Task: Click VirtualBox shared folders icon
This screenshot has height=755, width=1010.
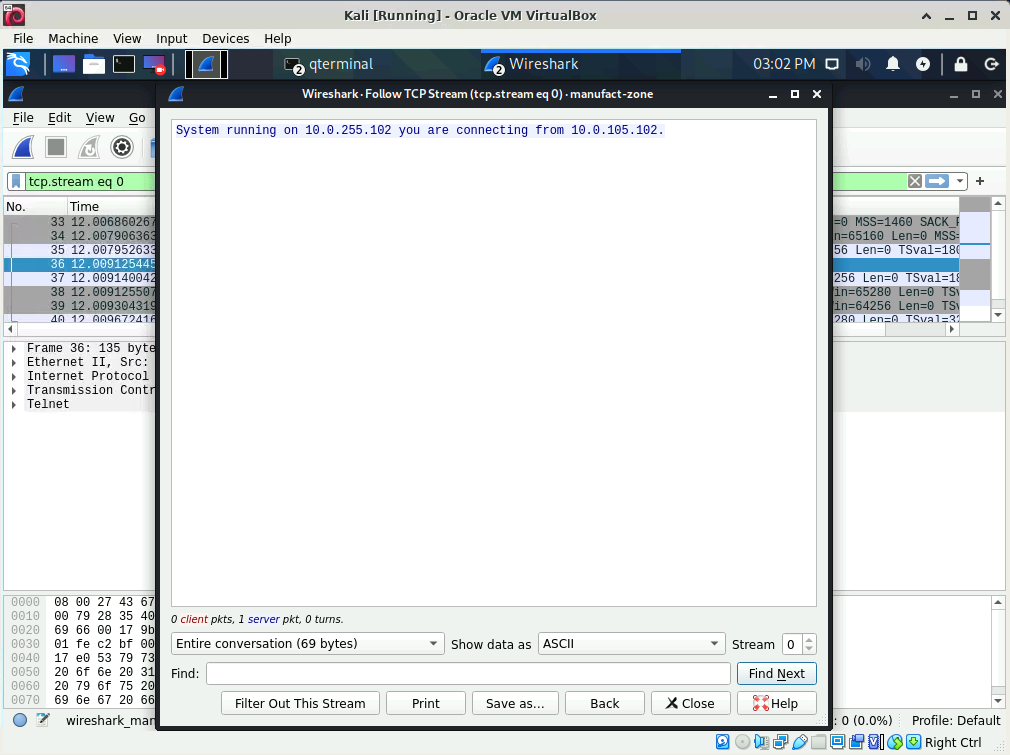Action: pos(819,742)
